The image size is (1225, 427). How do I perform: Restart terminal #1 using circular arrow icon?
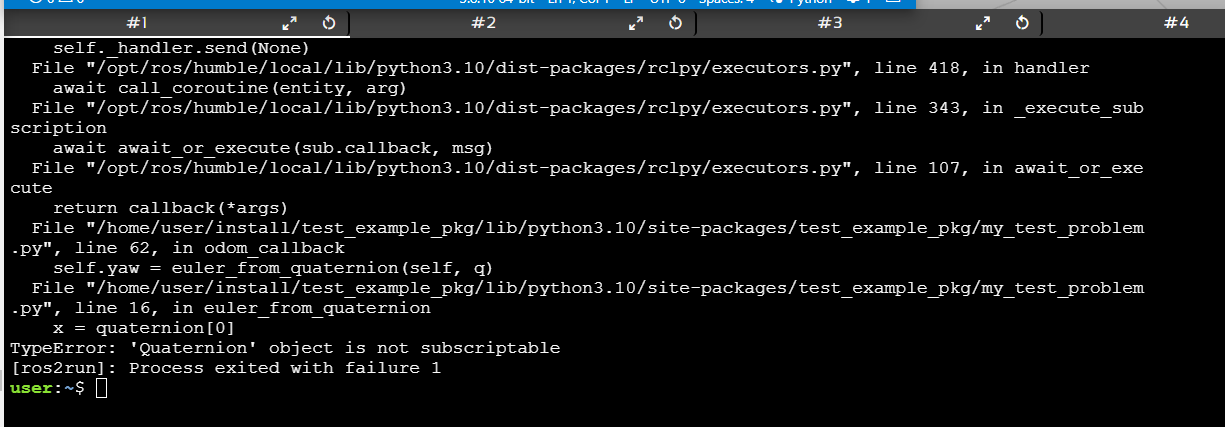click(328, 22)
